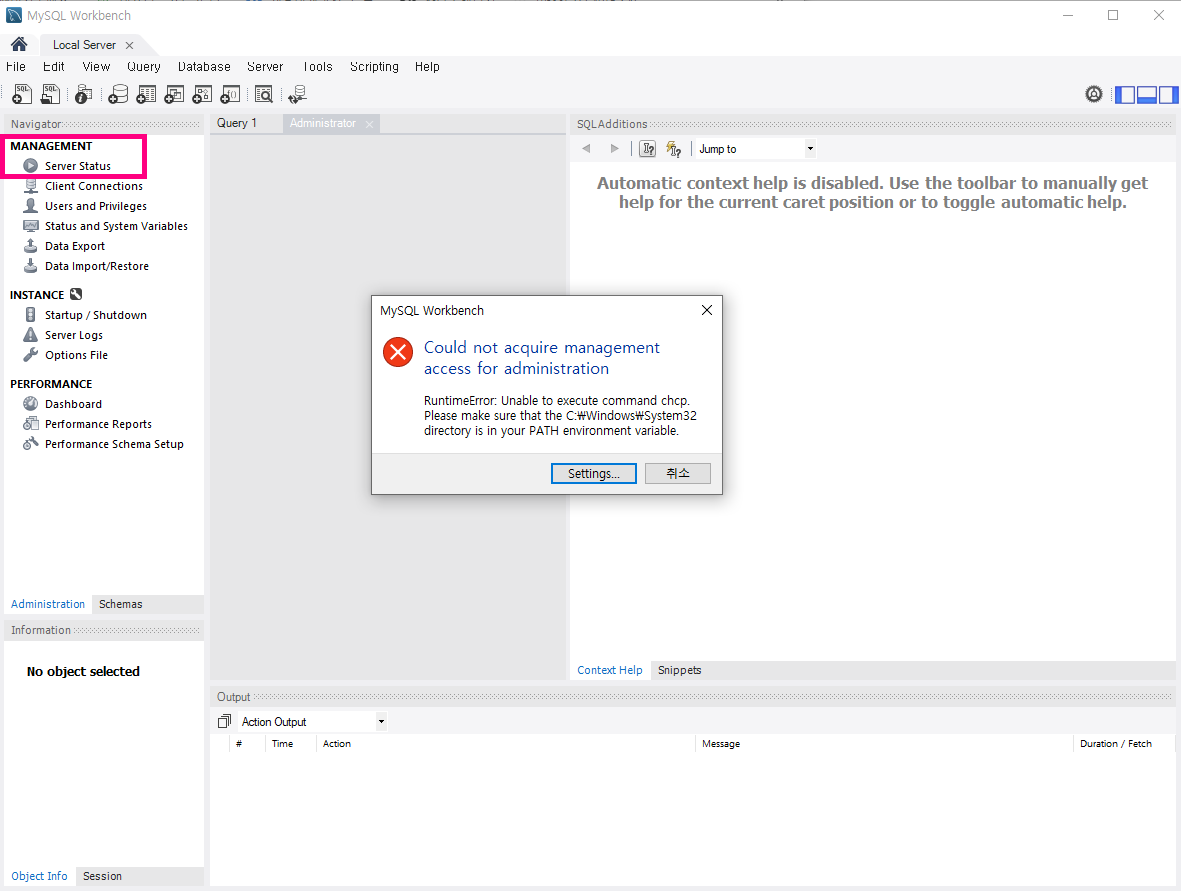Go back in SQL Additions help
1181x891 pixels.
pyautogui.click(x=586, y=148)
